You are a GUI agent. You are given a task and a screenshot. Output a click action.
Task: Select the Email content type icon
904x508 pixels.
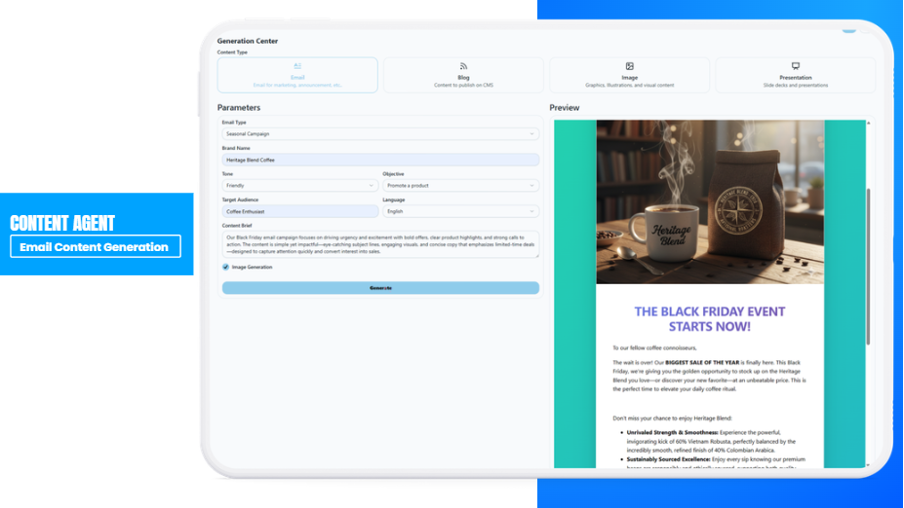(x=297, y=66)
